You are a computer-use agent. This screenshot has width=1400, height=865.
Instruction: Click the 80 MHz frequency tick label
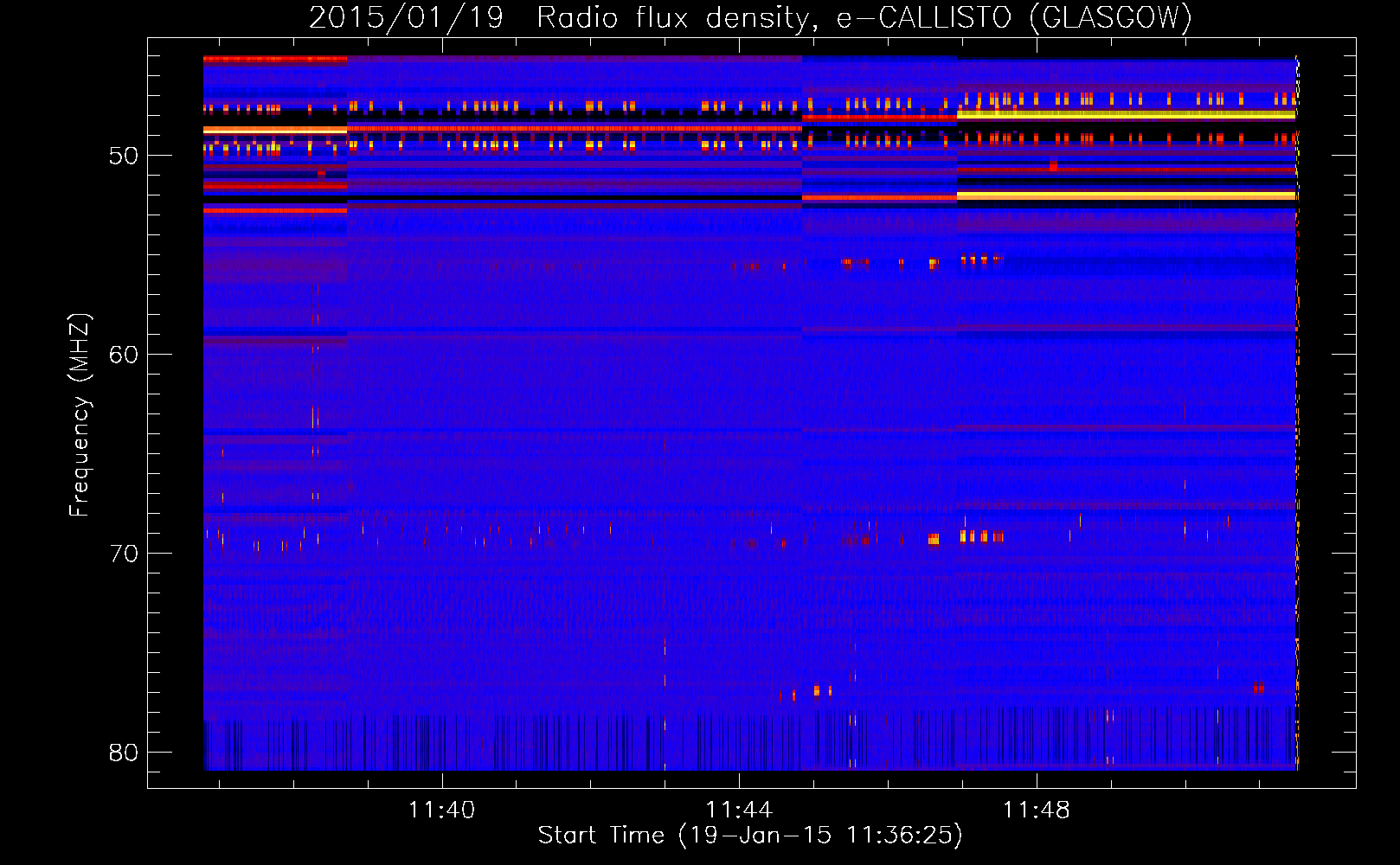[x=124, y=753]
